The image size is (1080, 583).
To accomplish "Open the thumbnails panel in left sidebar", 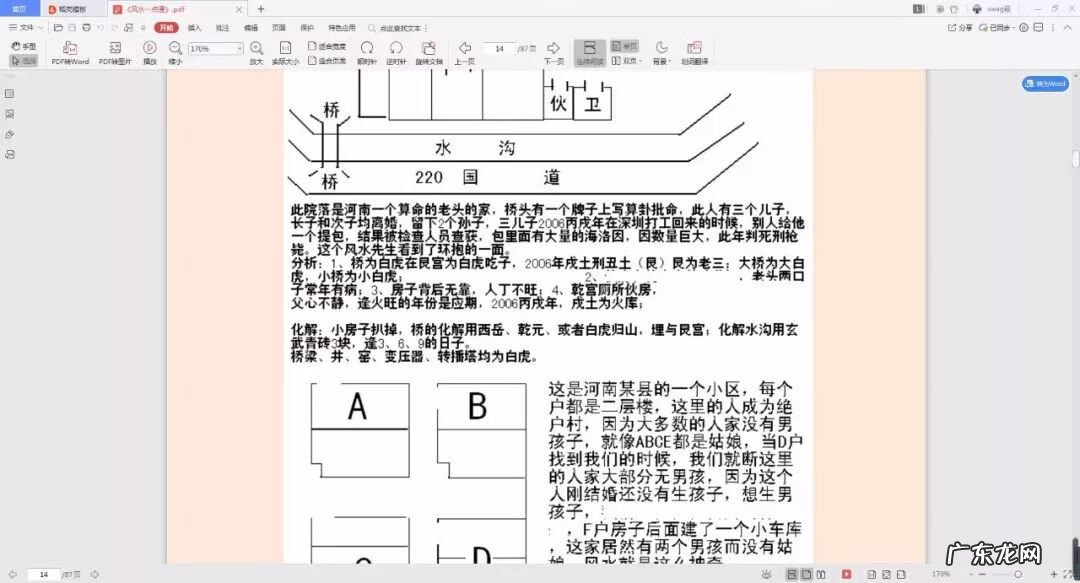I will [10, 94].
